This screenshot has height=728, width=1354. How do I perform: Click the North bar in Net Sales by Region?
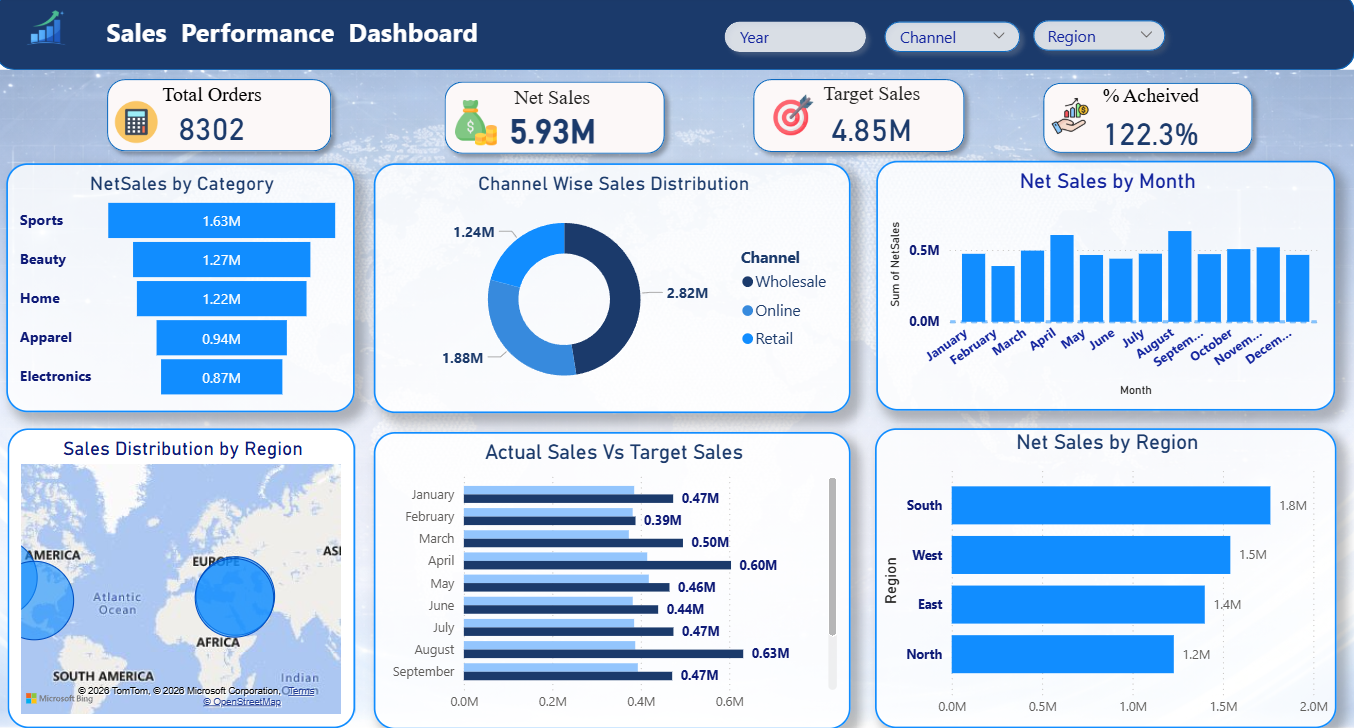coord(1062,654)
